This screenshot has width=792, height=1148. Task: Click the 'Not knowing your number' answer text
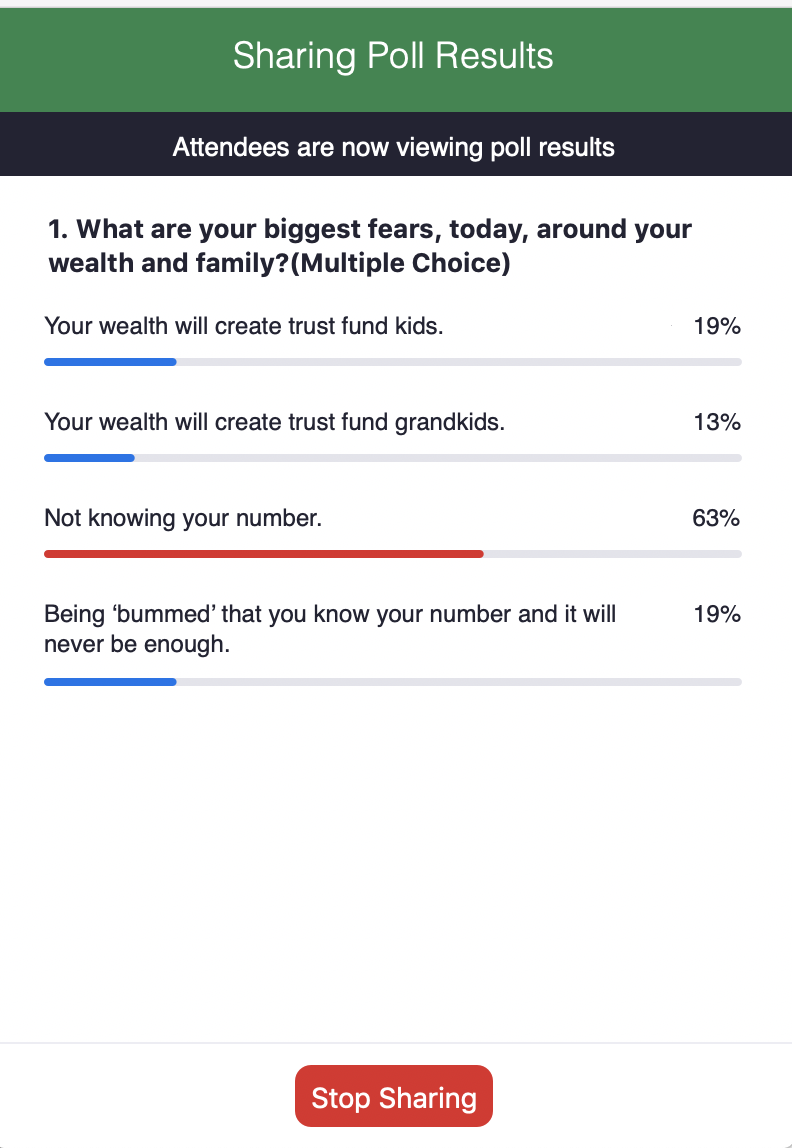point(183,518)
